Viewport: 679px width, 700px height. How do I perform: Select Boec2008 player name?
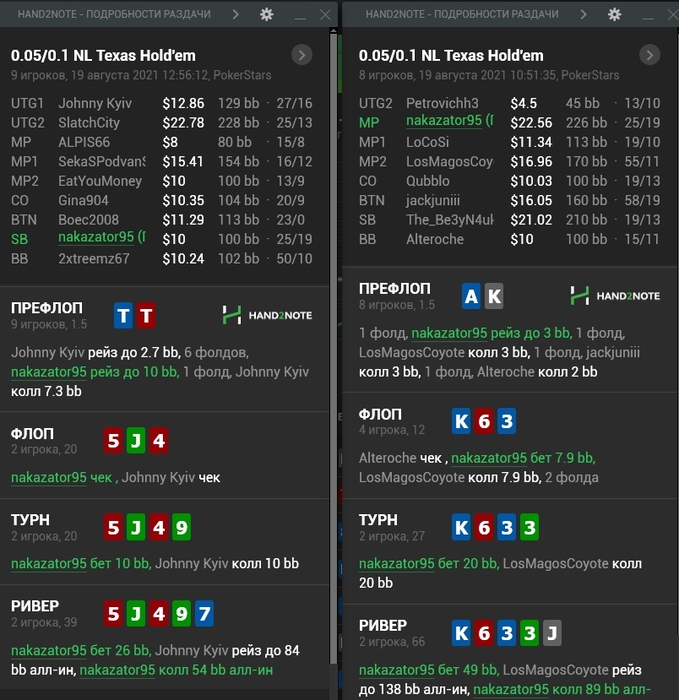[x=88, y=220]
